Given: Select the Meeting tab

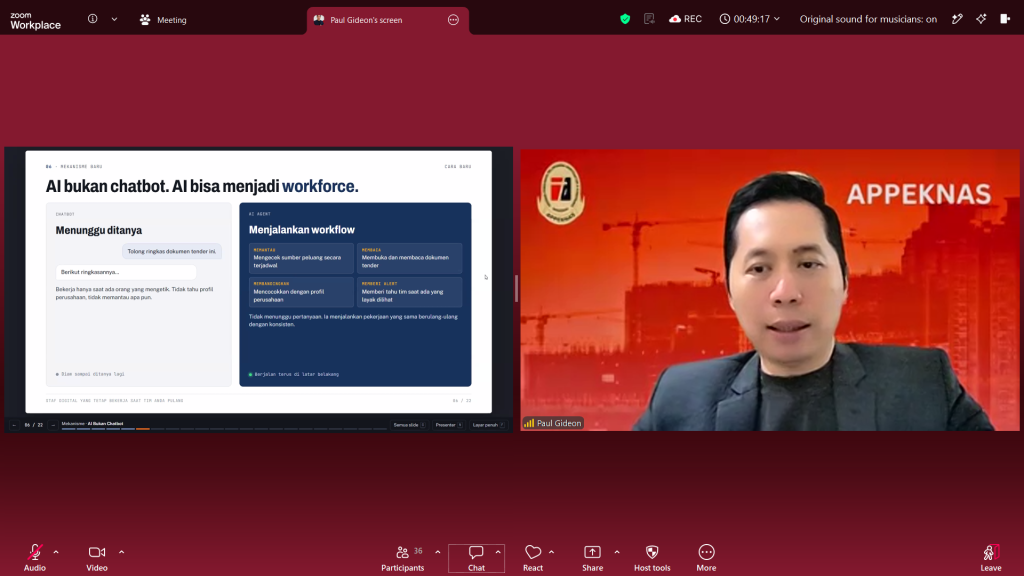Looking at the screenshot, I should tap(163, 20).
